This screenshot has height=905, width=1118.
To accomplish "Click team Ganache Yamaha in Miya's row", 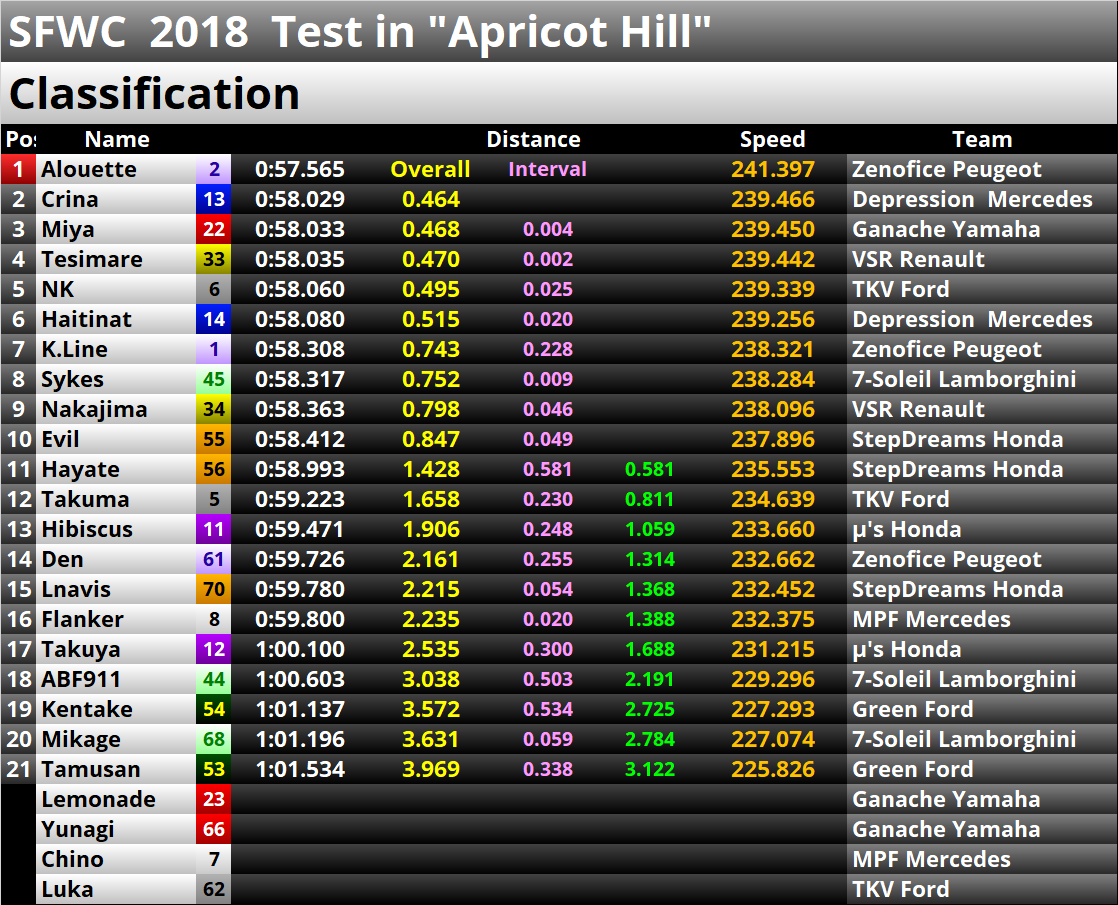I will pyautogui.click(x=945, y=229).
